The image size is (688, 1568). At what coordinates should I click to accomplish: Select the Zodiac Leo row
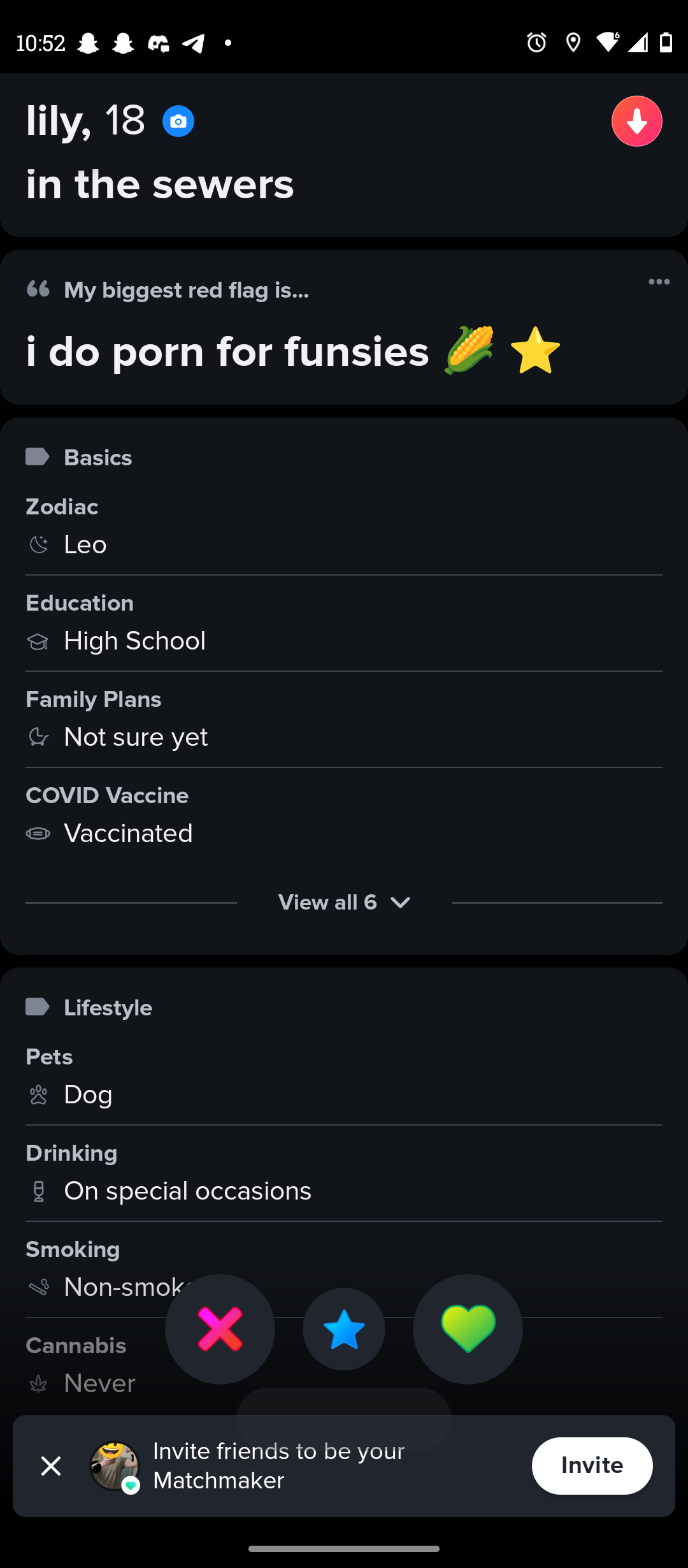tap(85, 544)
